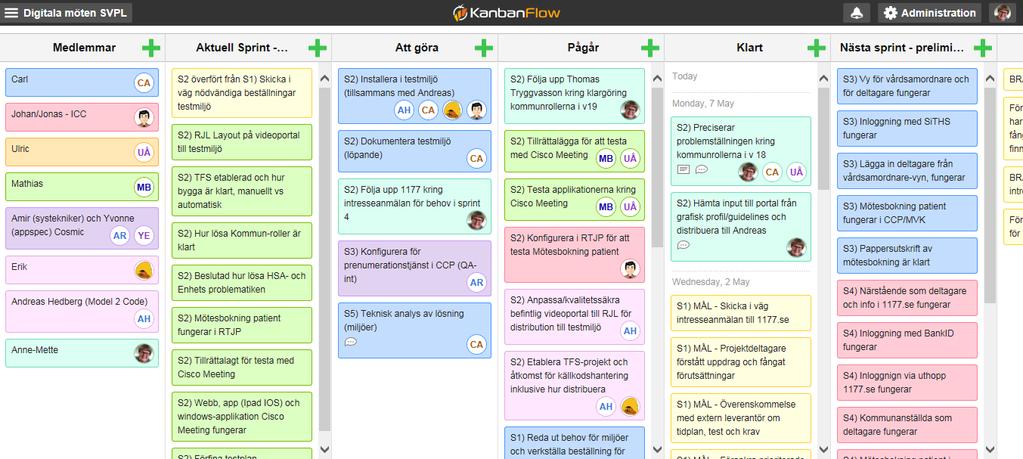Open the Konfigurera i RTJP card
The image size is (1023, 459).
tap(574, 255)
